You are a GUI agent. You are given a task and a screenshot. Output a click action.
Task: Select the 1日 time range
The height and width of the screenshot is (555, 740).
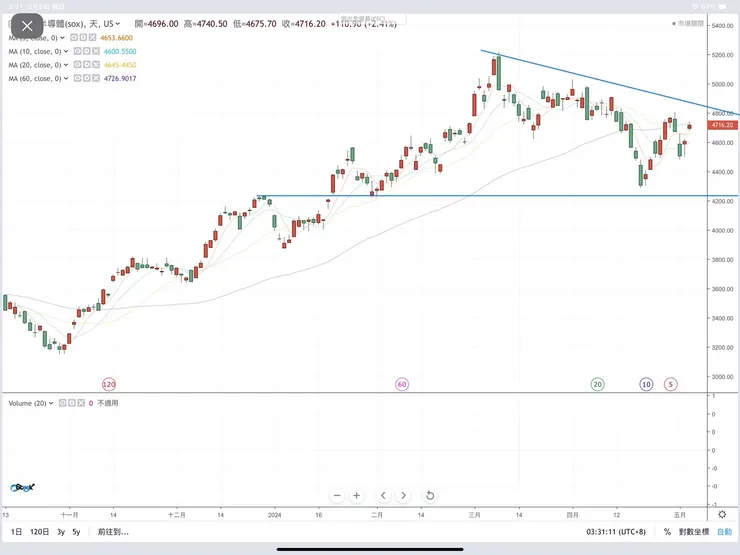(x=17, y=532)
